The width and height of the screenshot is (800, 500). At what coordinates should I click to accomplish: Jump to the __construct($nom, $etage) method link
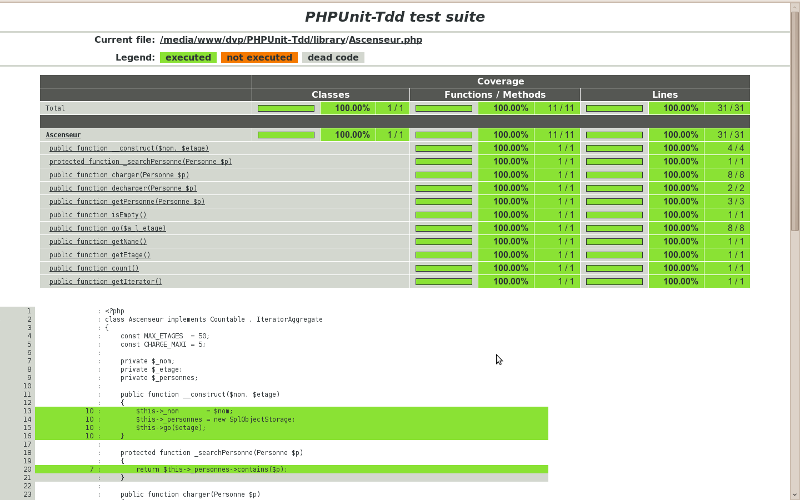[129, 148]
